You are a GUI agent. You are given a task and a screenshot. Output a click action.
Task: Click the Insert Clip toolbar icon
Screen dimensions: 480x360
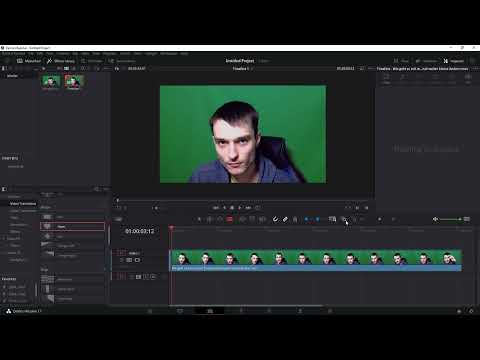(243, 219)
